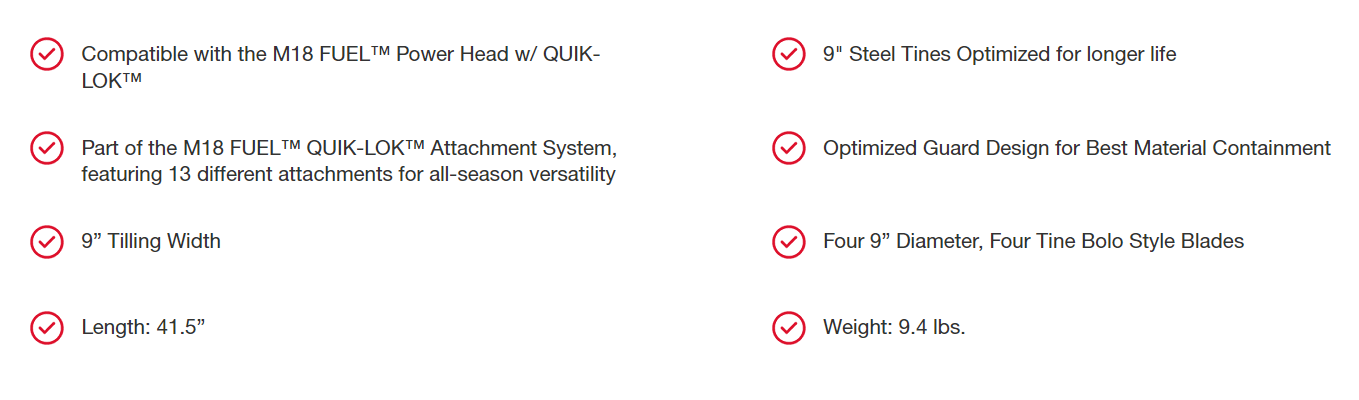Click '9" Steel Tines Optimized for longer life'
The image size is (1359, 400).
[999, 54]
